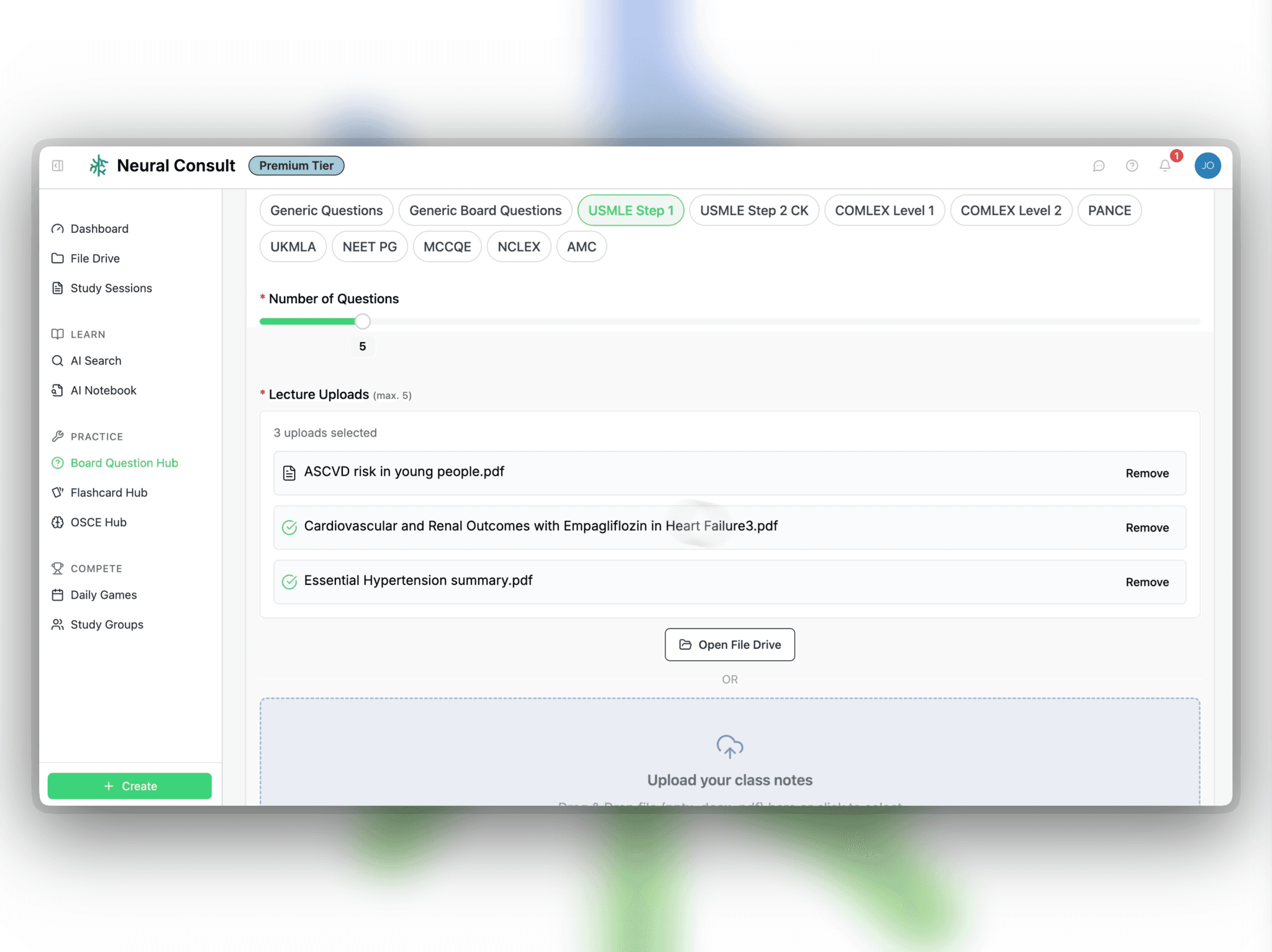
Task: Adjust the Number of Questions slider
Action: tap(362, 321)
